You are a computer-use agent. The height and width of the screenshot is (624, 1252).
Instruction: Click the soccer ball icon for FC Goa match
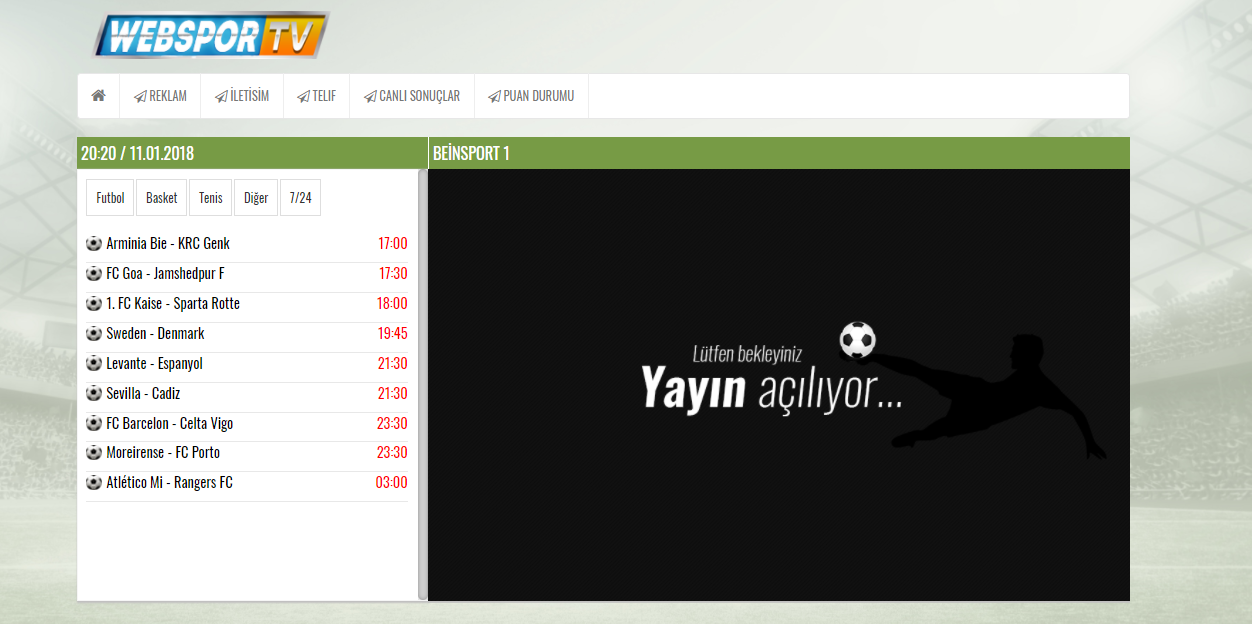[94, 273]
